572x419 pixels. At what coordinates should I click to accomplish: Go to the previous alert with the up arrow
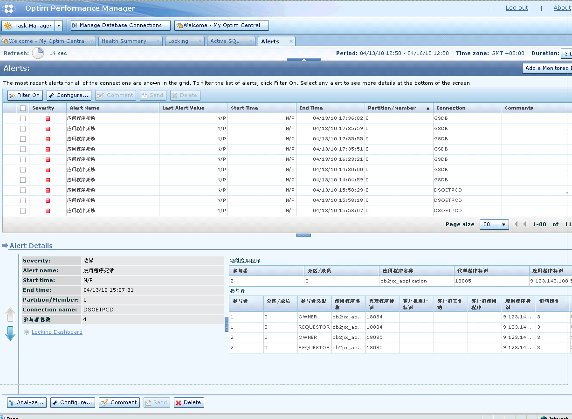pos(10,314)
